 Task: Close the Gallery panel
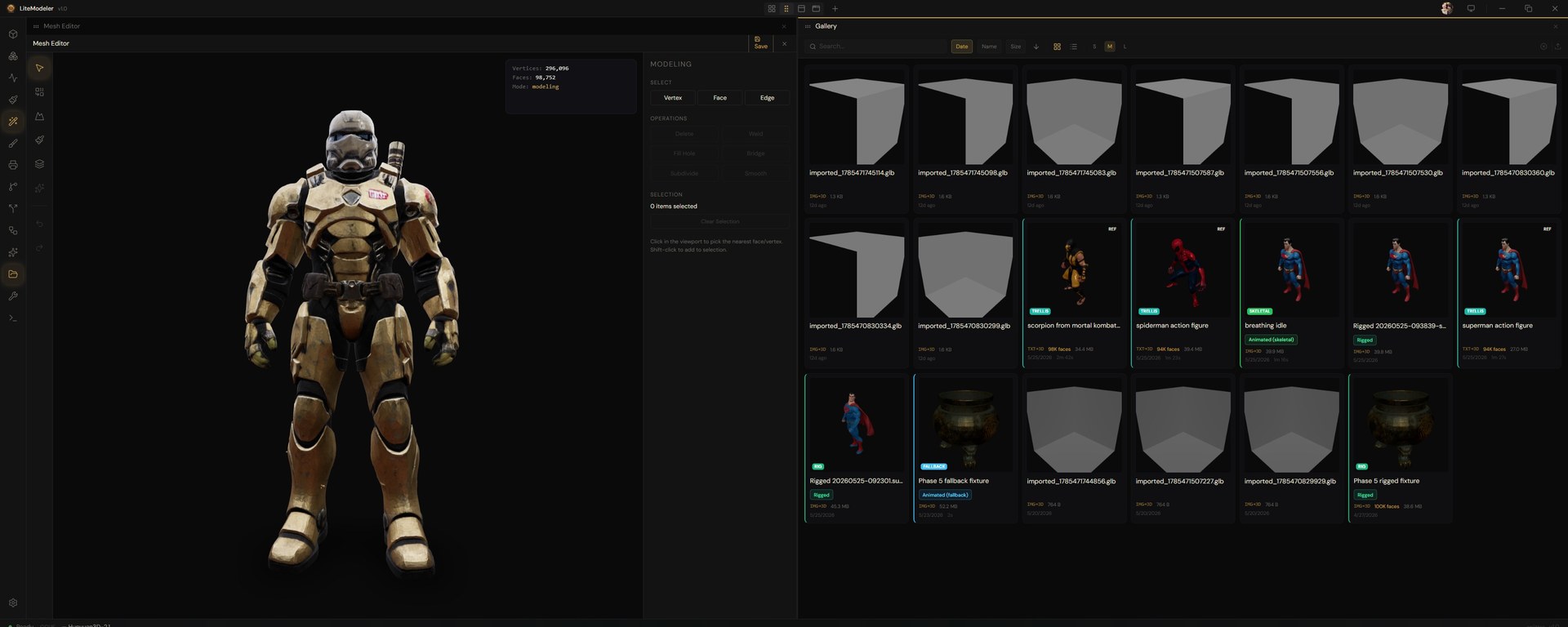point(1554,26)
